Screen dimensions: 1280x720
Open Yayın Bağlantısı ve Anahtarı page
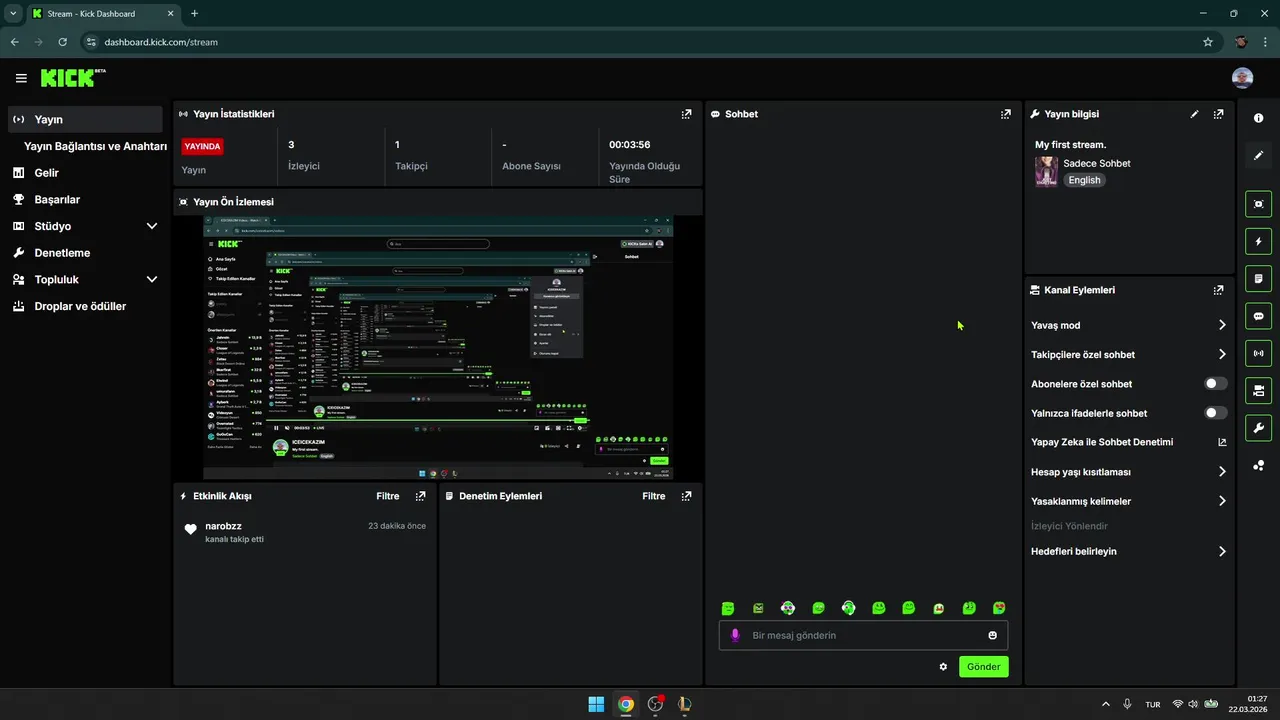(95, 146)
